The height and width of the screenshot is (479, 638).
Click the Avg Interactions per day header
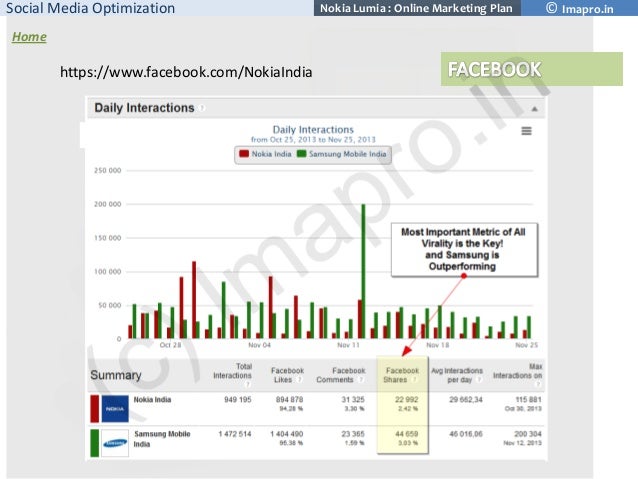[457, 375]
